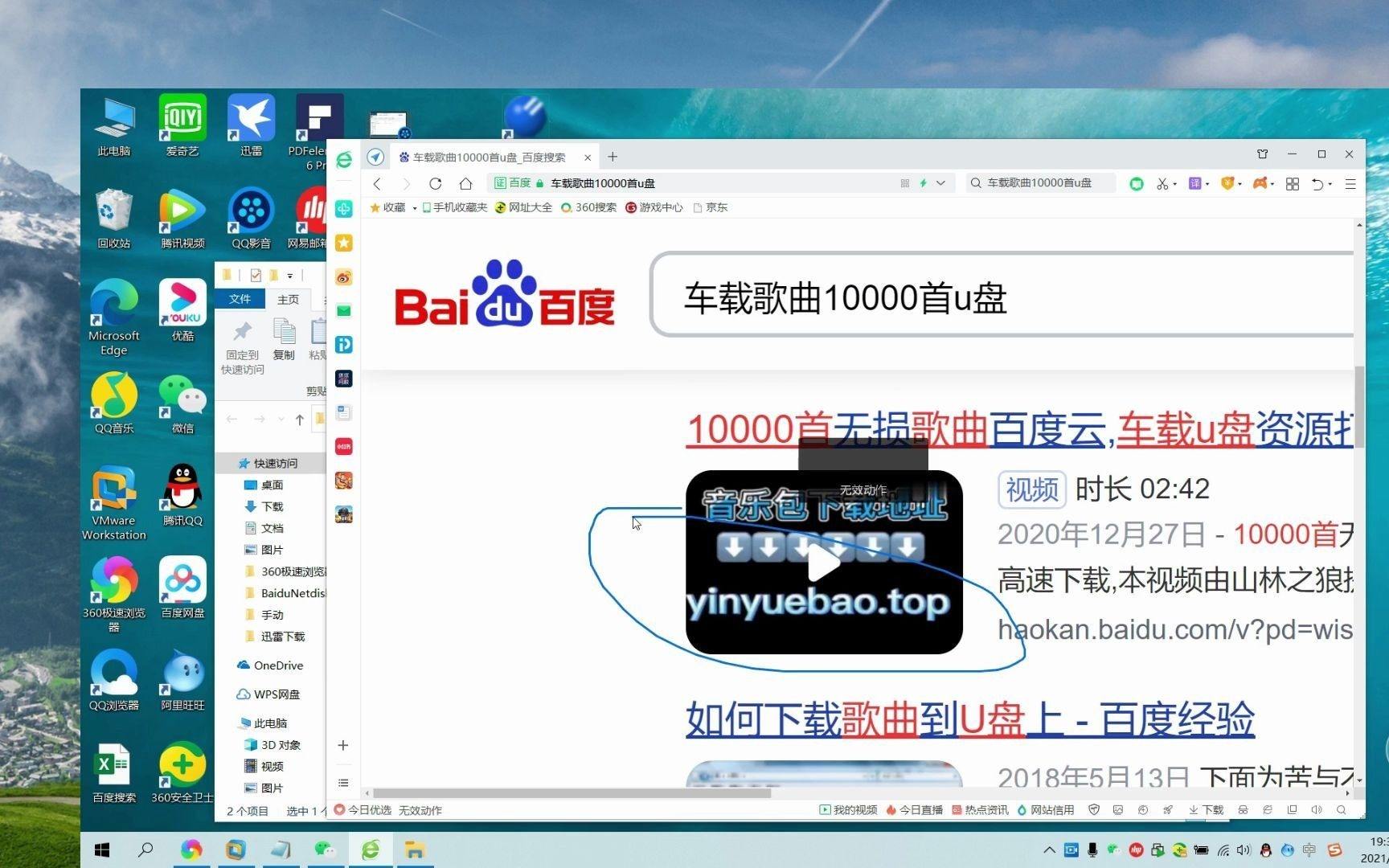Click 固定到快速访问 in File Explorer
The width and height of the screenshot is (1389, 868).
coord(242,347)
